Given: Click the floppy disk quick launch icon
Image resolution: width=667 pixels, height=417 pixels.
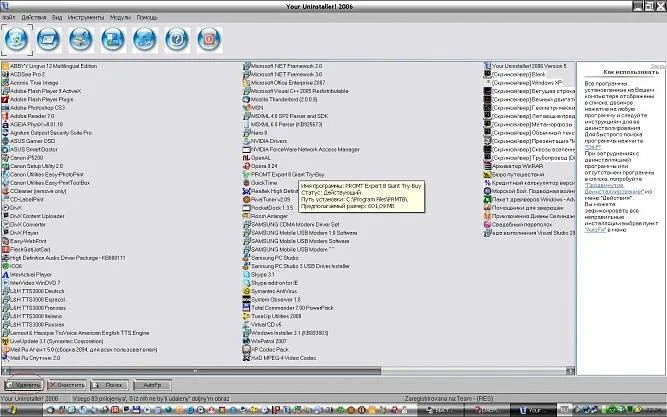Looking at the screenshot, I should pos(136,410).
